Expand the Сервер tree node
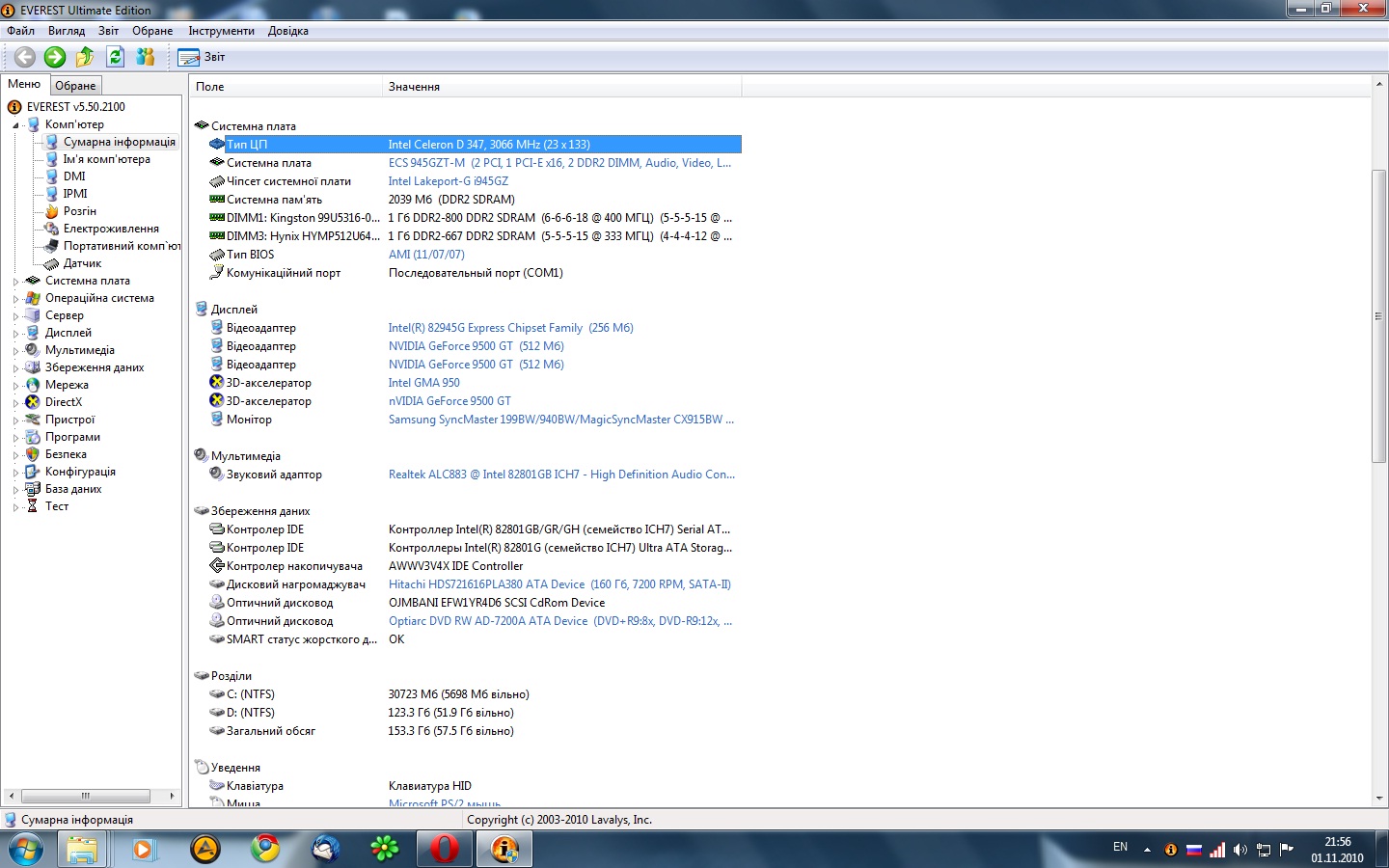The width and height of the screenshot is (1389, 868). [15, 316]
